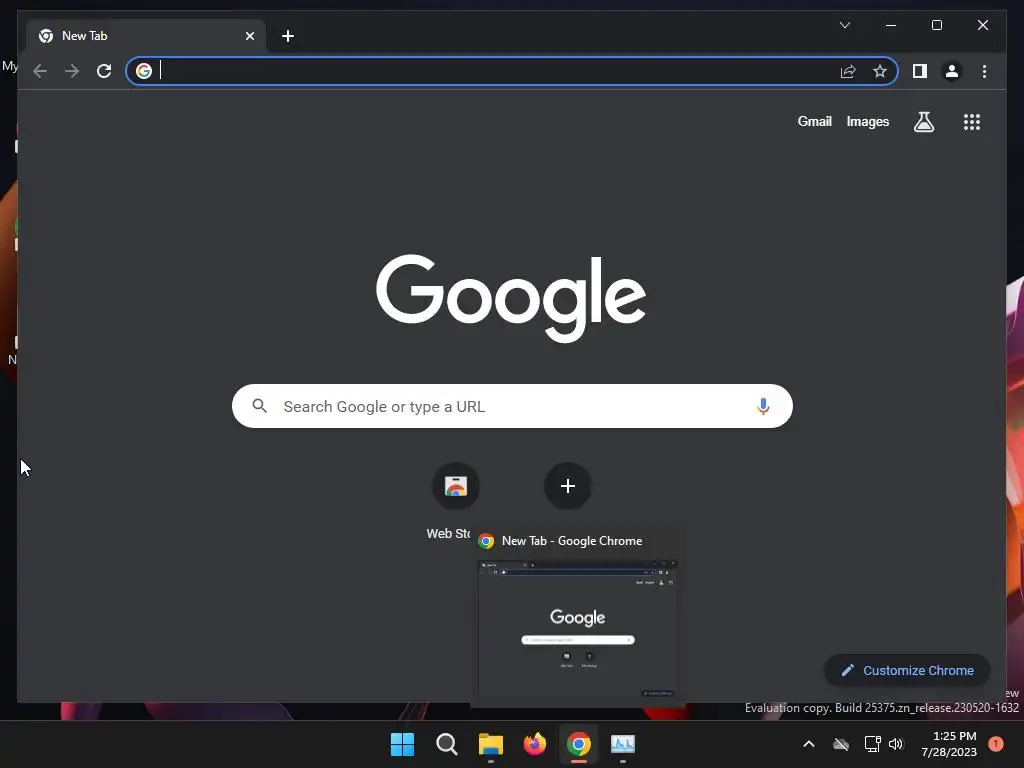Maximize the Chrome window
This screenshot has height=768, width=1024.
click(936, 25)
